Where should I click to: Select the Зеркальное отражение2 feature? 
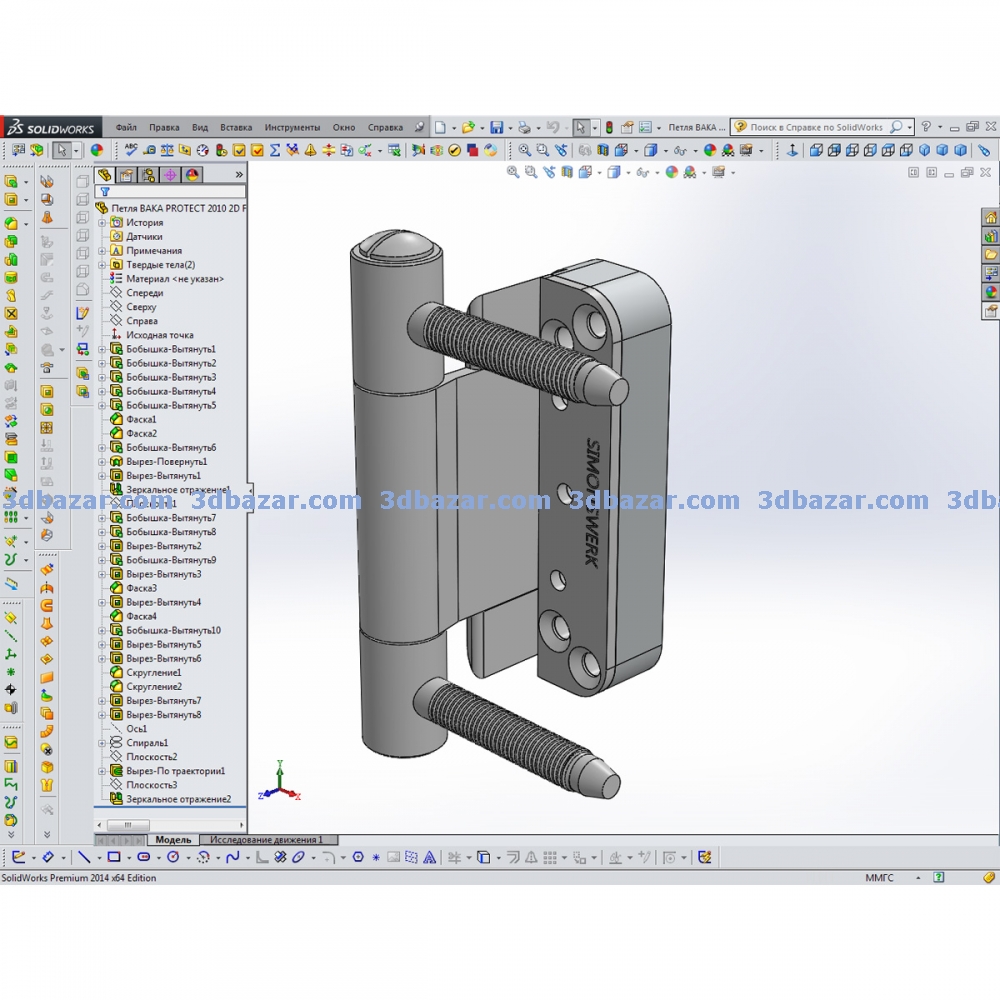coord(178,799)
